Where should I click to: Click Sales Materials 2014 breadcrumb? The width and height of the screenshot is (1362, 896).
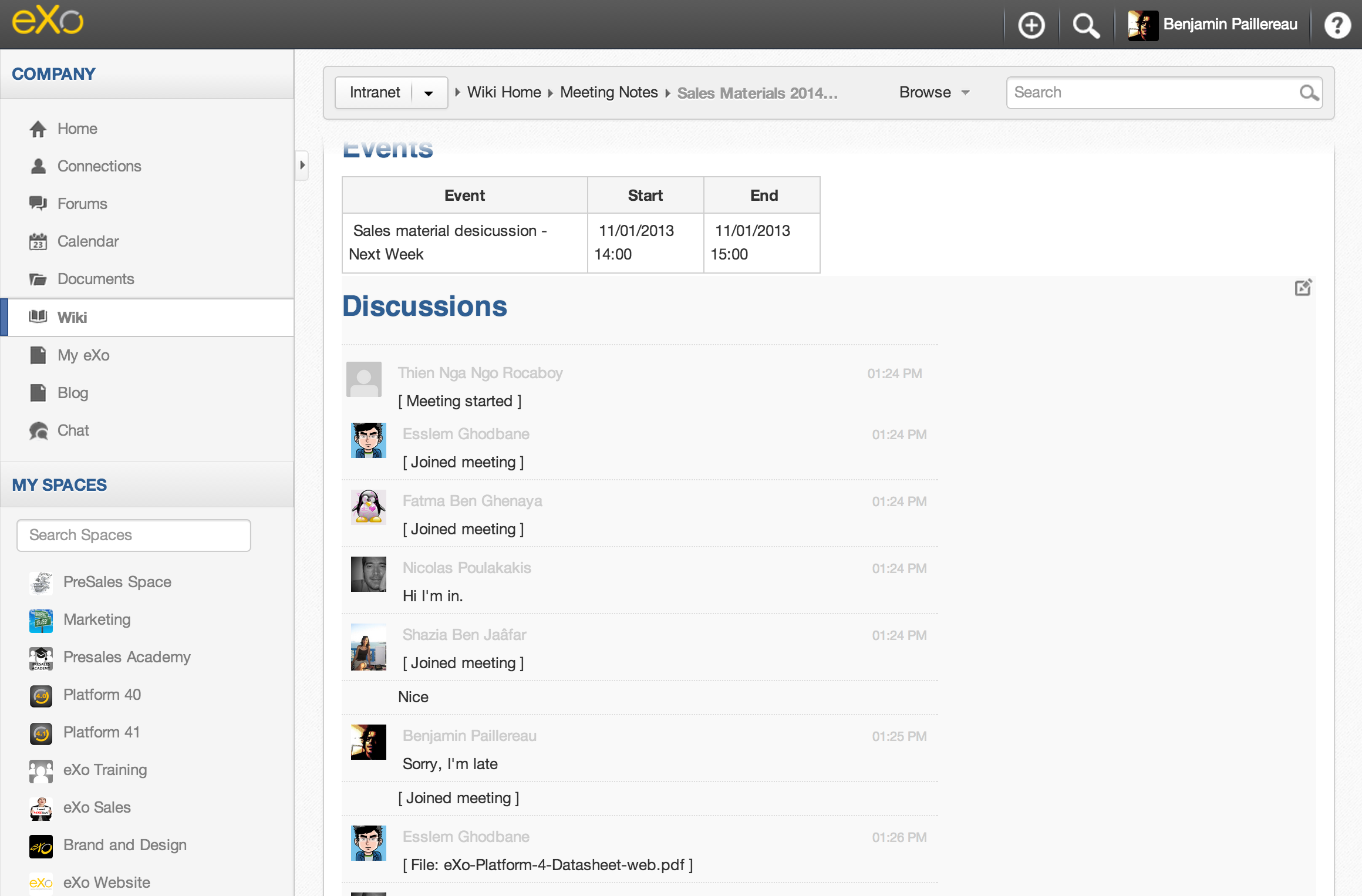(757, 93)
